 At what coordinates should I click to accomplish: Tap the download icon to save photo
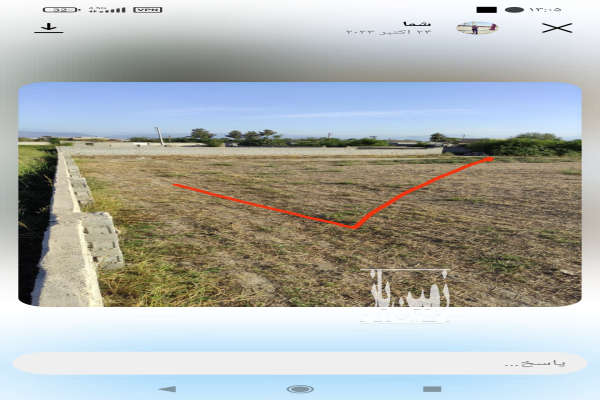point(47,28)
